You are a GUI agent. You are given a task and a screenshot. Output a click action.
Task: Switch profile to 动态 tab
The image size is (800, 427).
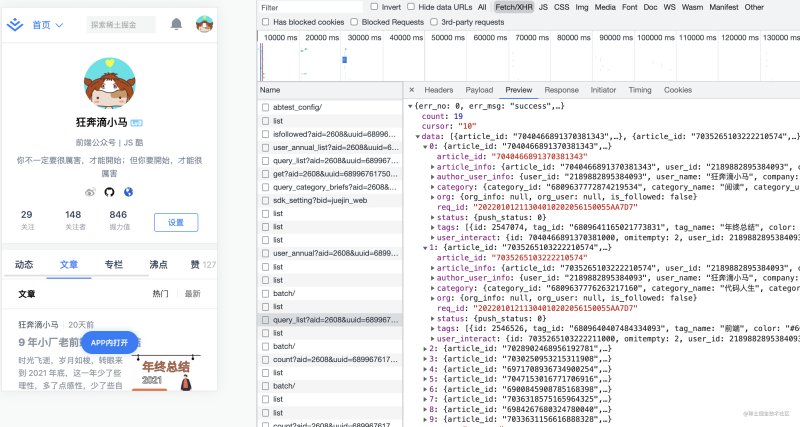(24, 264)
